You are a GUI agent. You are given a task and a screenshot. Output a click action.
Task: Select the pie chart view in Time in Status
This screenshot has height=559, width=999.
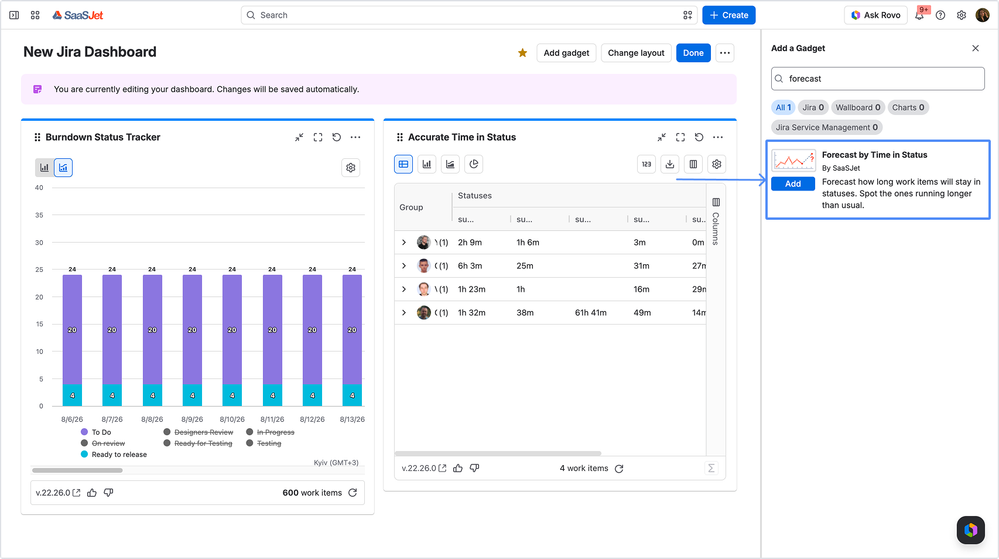point(474,164)
